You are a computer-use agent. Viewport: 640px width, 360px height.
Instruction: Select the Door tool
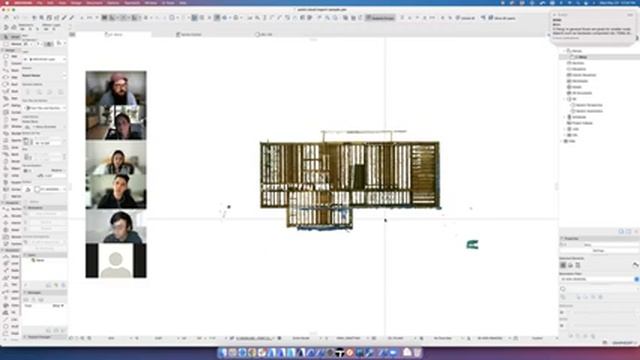click(x=11, y=119)
